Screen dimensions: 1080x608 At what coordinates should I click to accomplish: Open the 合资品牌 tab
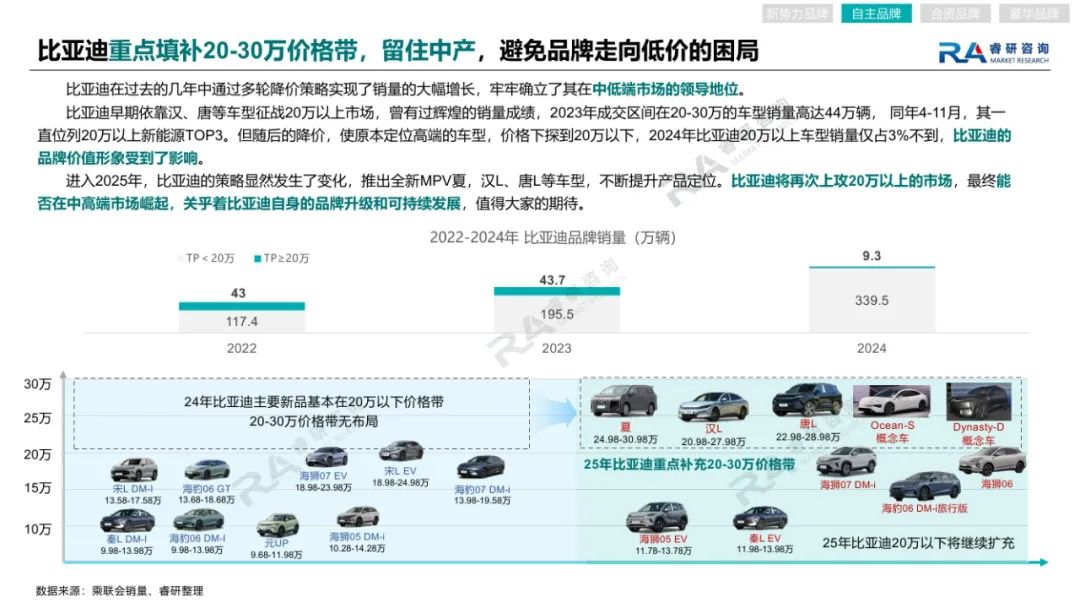[x=955, y=14]
